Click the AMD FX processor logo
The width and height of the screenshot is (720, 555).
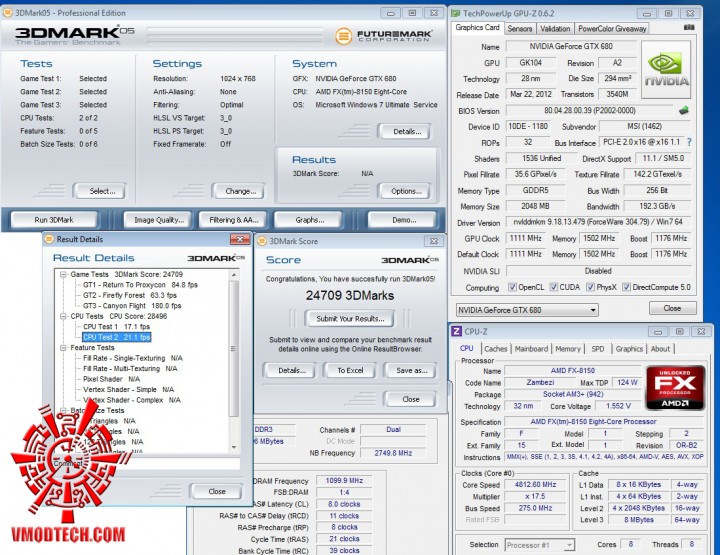[675, 387]
